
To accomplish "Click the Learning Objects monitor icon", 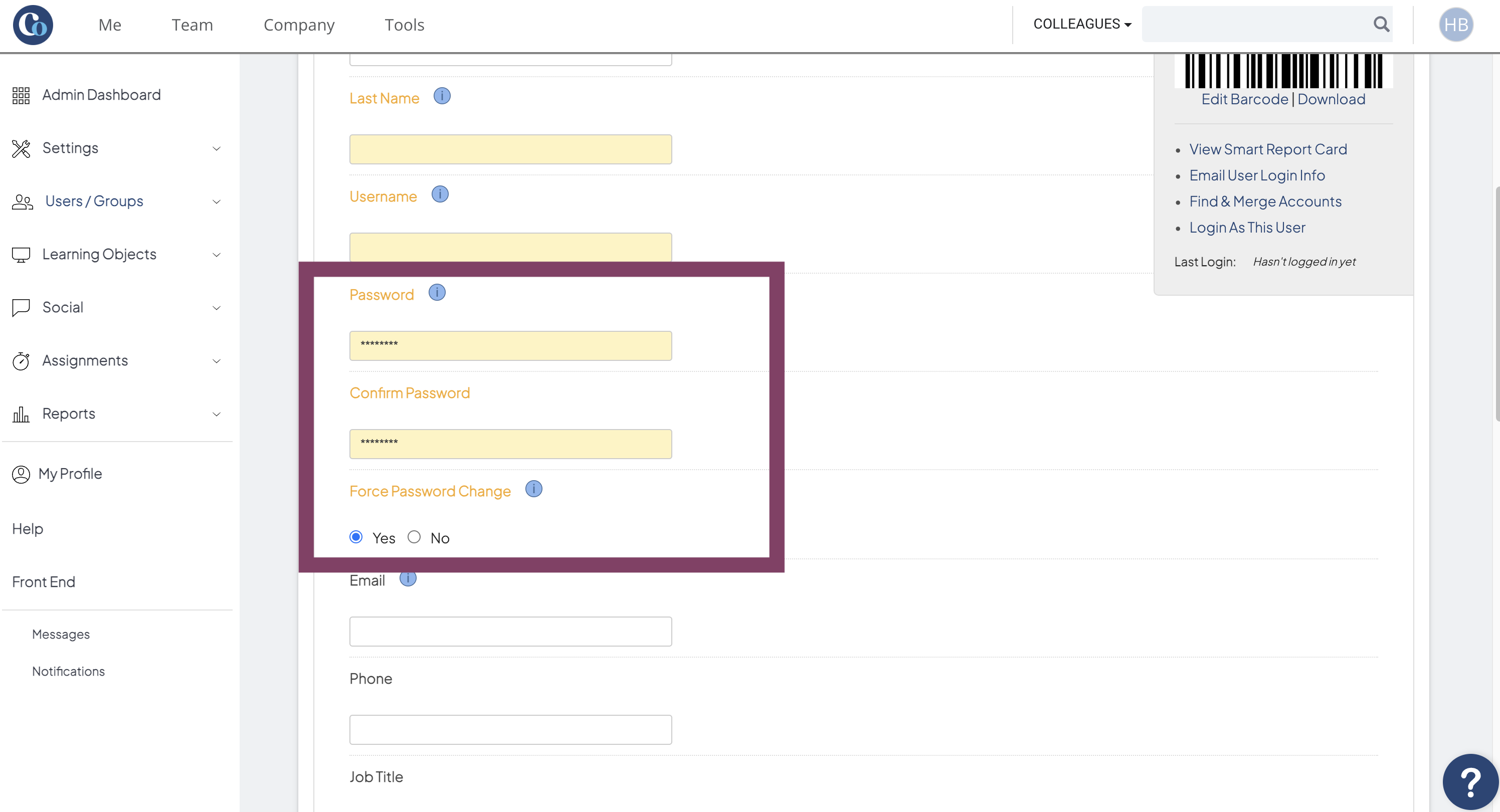I will 21,254.
